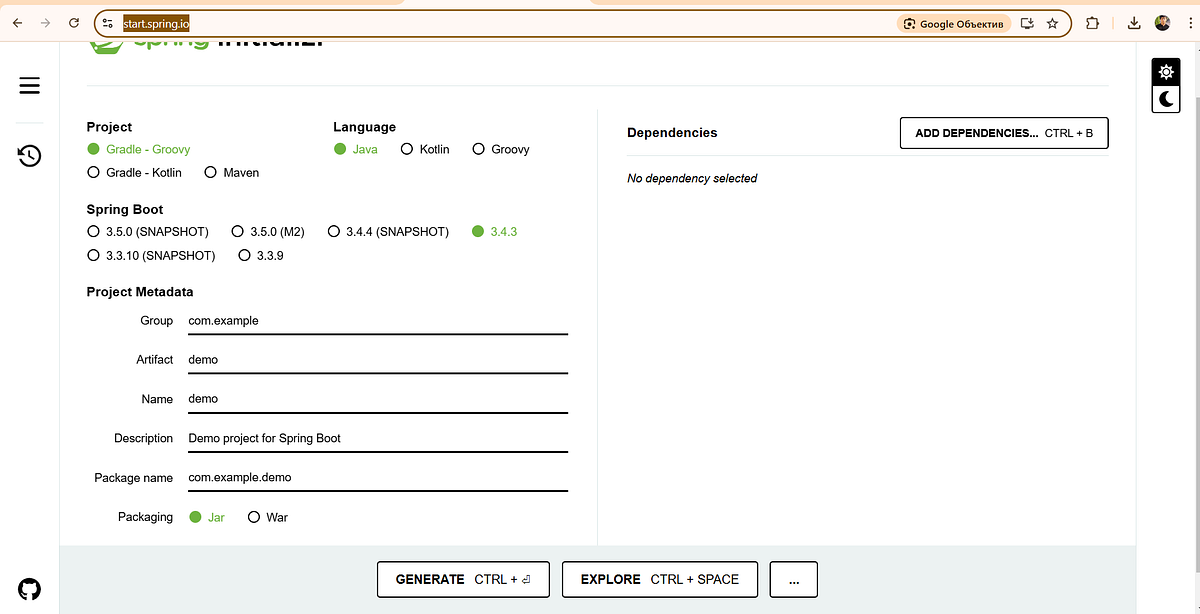
Task: Open Google Lens from the address bar
Action: 952,22
